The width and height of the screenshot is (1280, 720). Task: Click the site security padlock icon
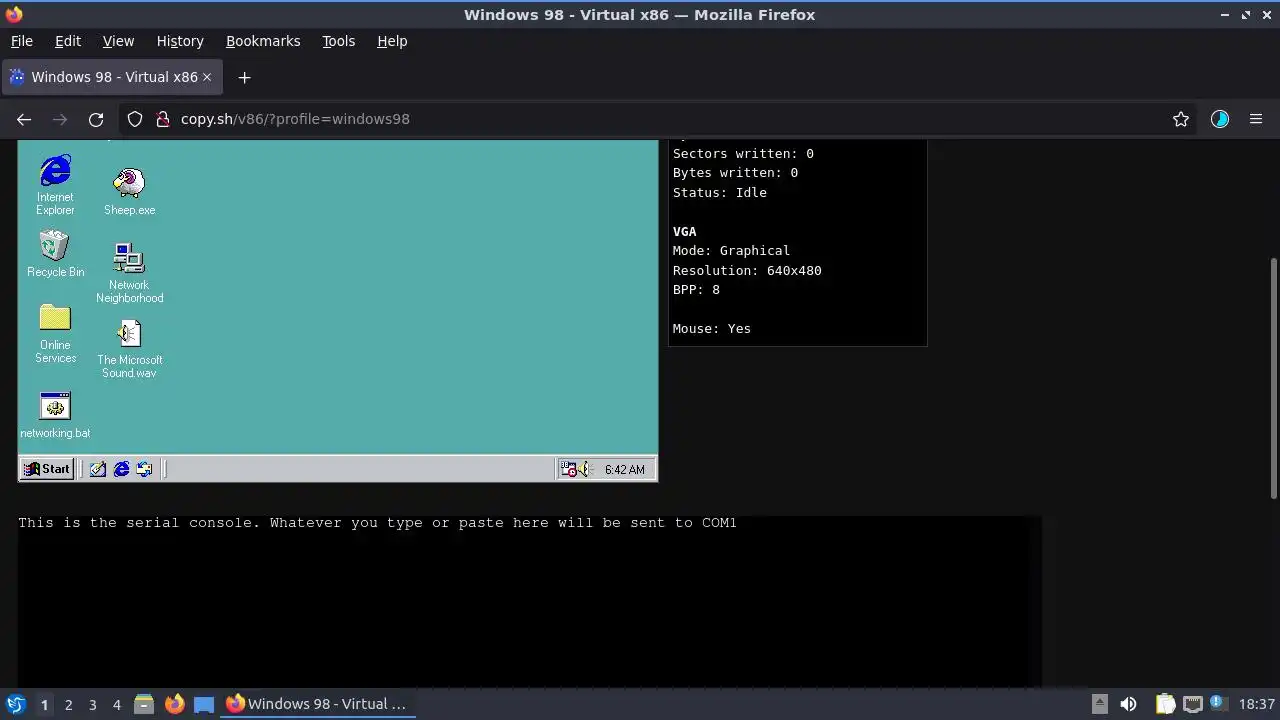tap(162, 119)
